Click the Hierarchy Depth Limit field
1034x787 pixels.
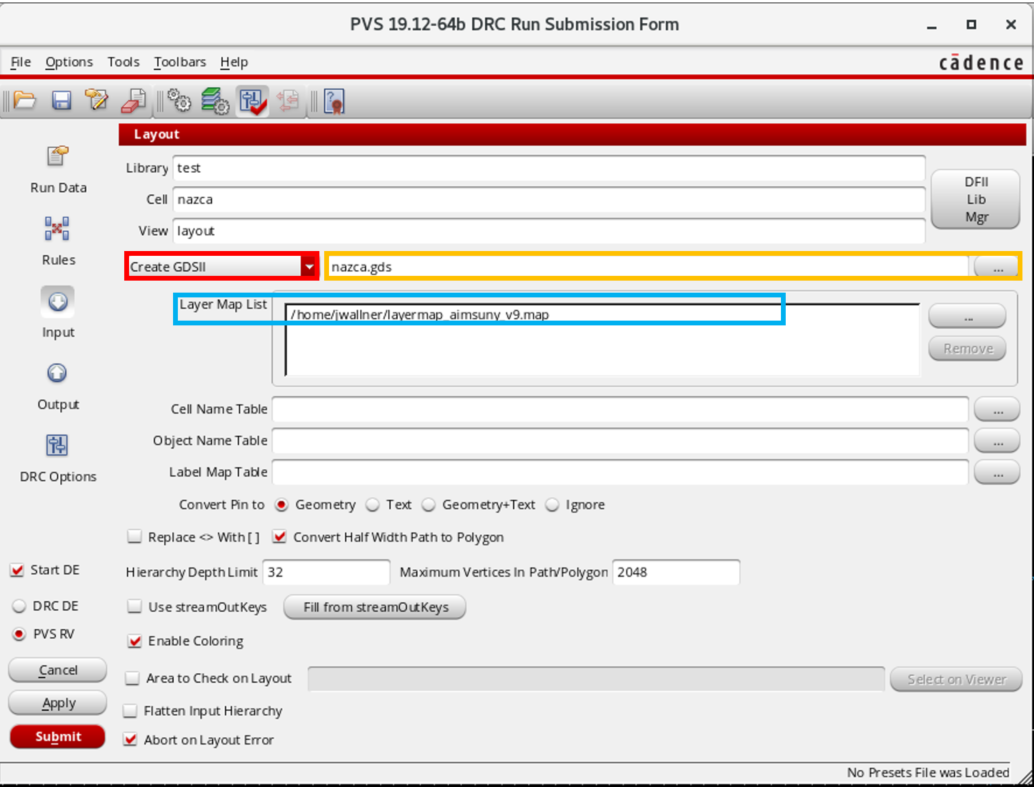point(326,572)
